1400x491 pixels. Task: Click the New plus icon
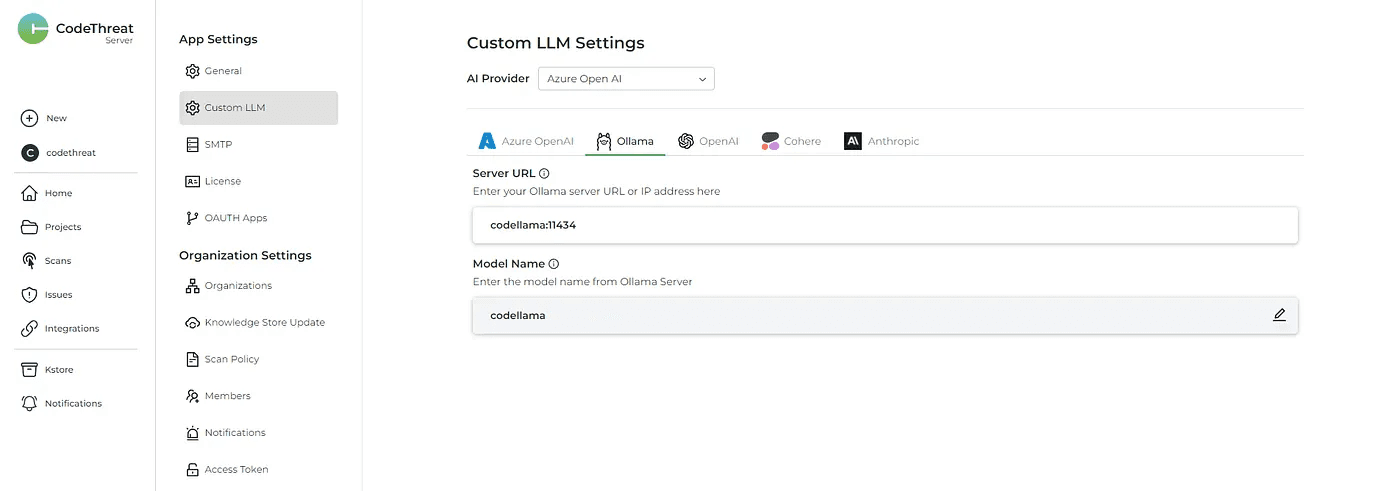pos(30,118)
